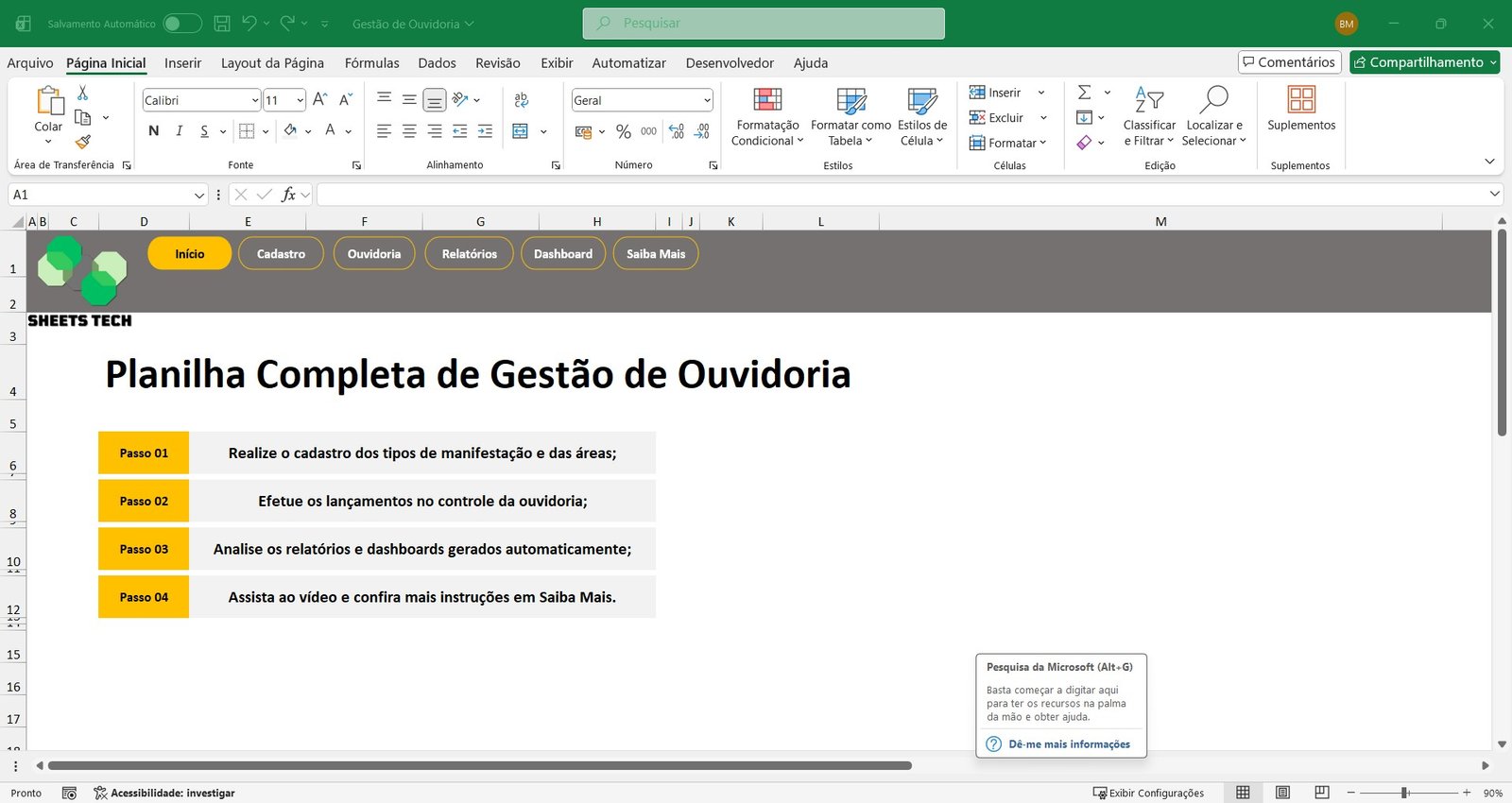
Task: Click the Merge and Center cells icon
Action: (521, 131)
